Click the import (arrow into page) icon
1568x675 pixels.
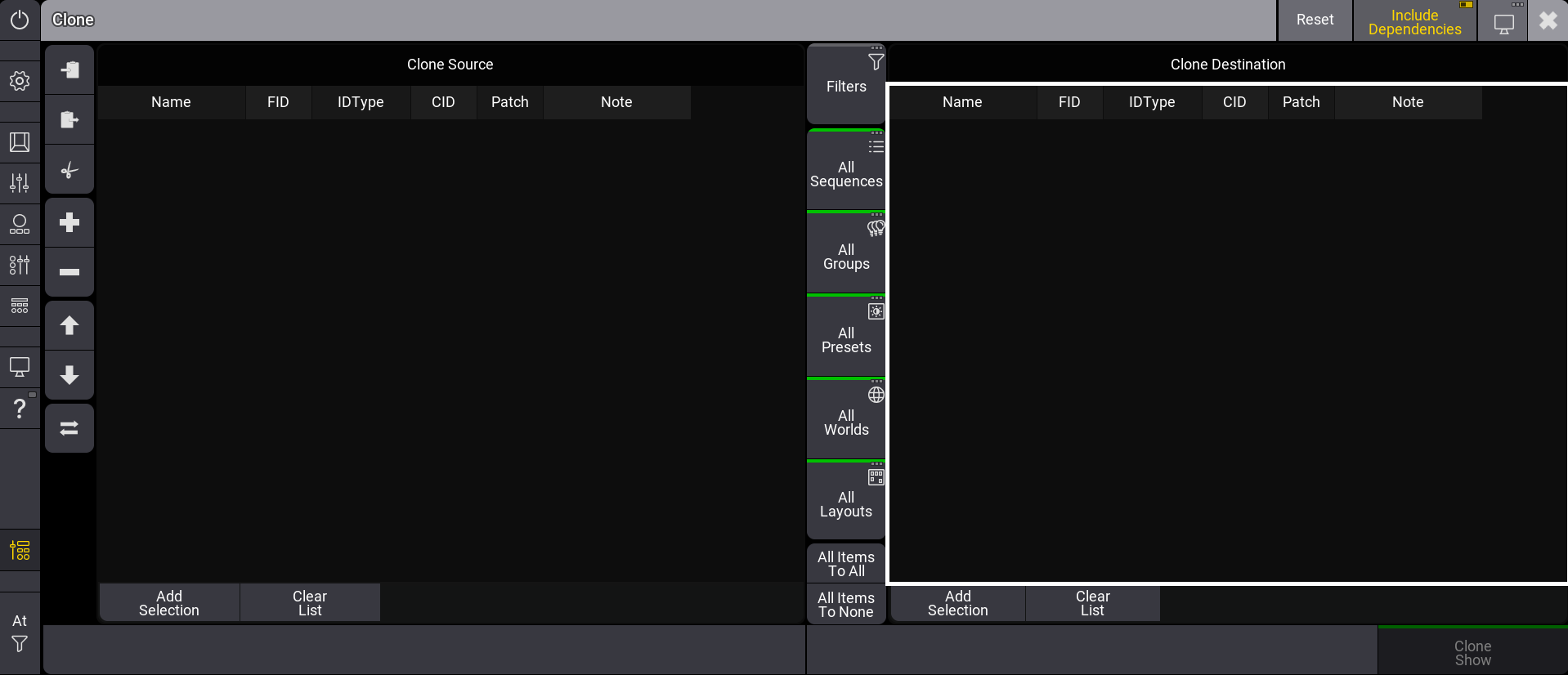point(69,69)
